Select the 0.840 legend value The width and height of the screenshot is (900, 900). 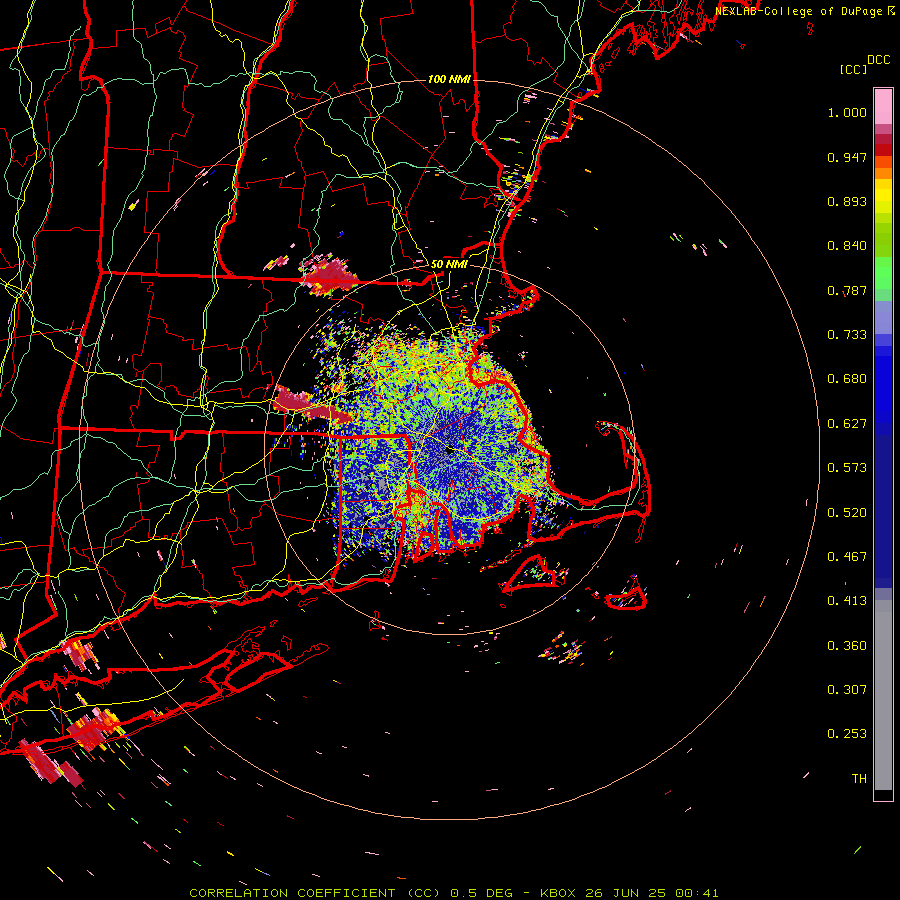847,246
